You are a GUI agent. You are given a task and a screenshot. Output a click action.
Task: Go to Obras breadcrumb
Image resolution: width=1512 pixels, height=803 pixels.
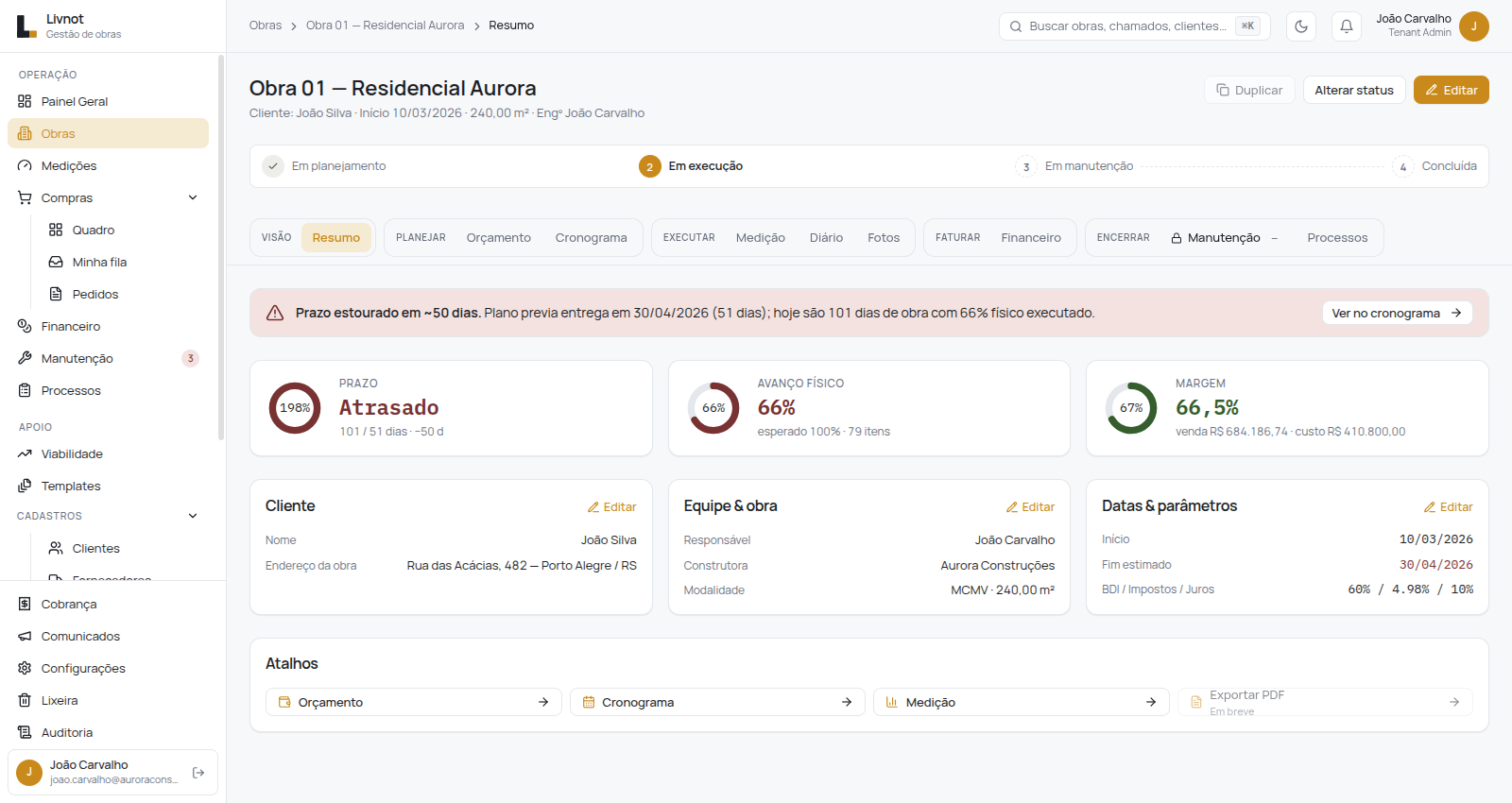(x=266, y=26)
